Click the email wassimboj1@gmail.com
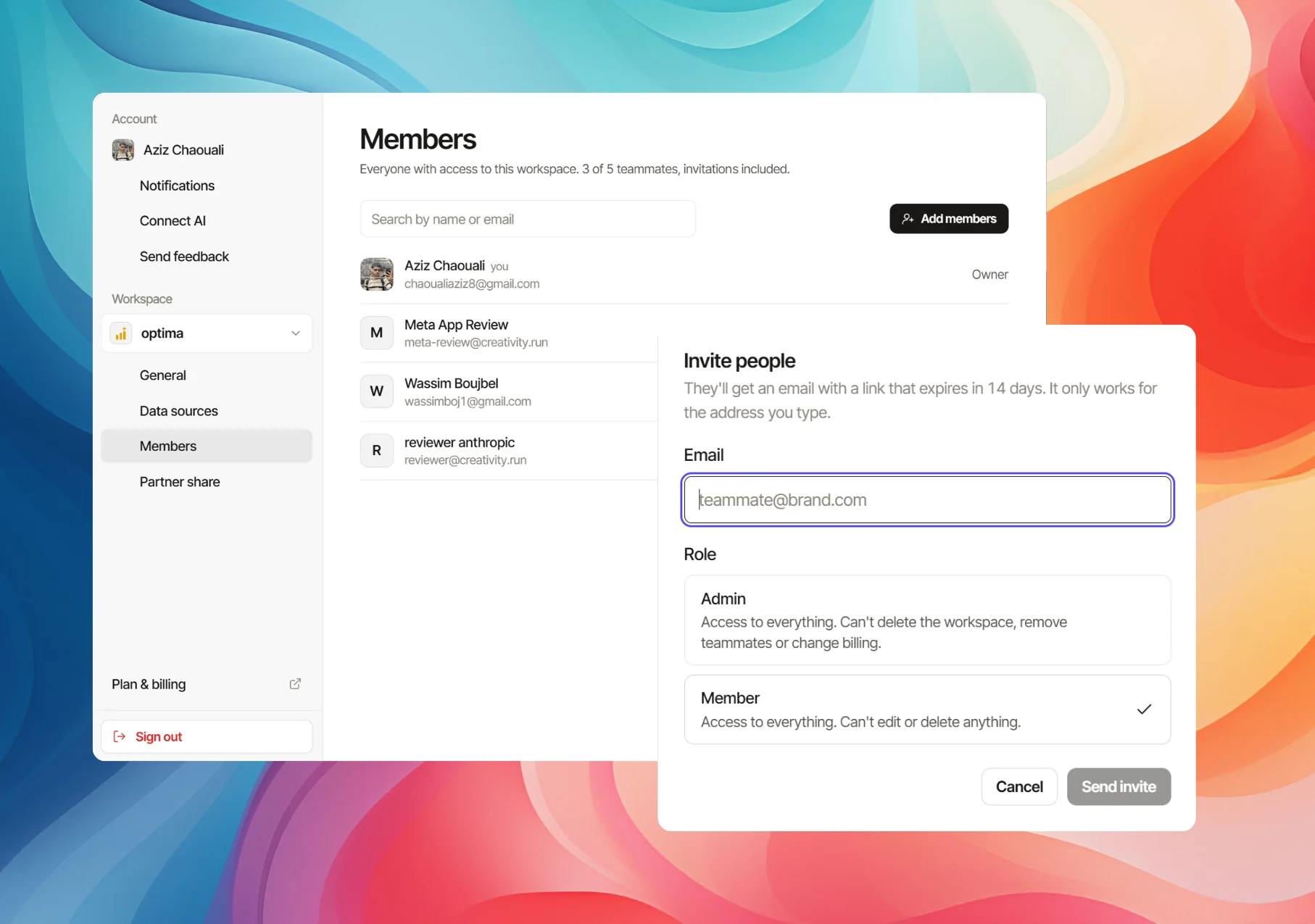 [468, 401]
